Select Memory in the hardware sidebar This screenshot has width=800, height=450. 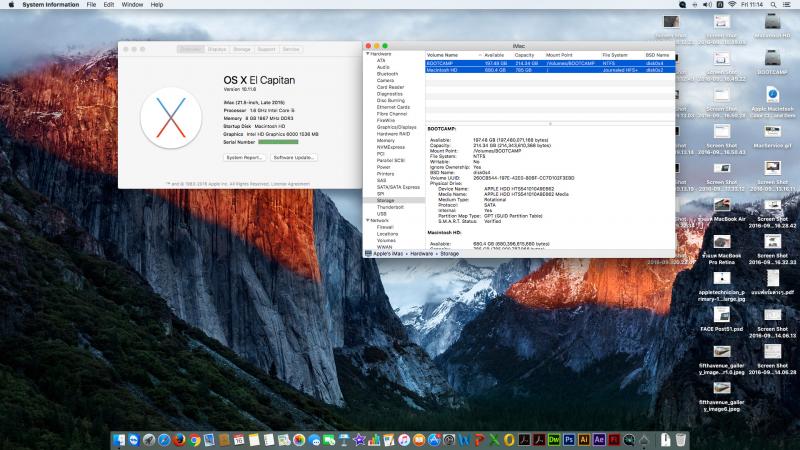coord(386,140)
